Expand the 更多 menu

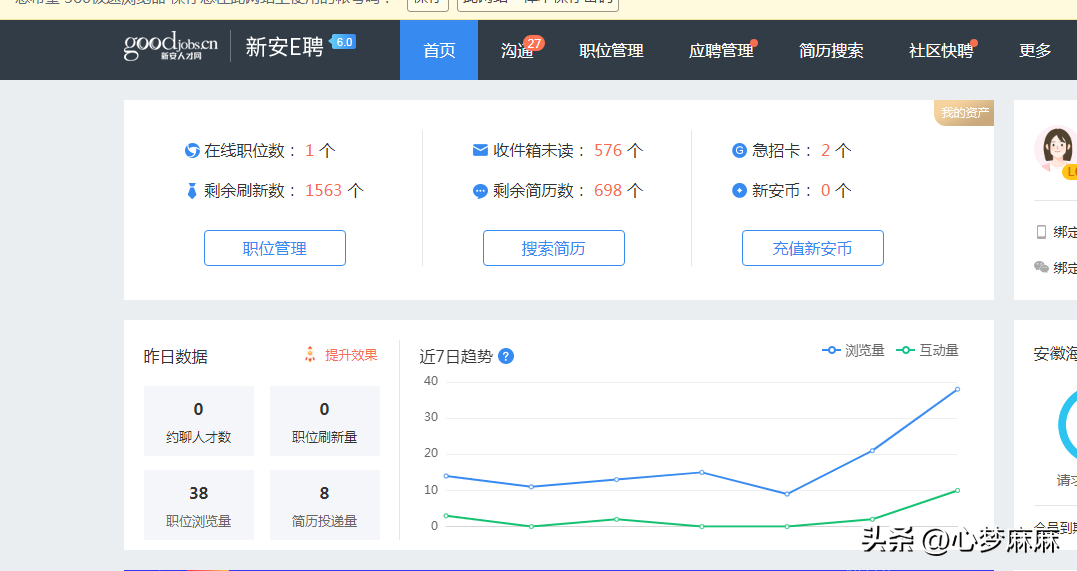(x=1035, y=50)
